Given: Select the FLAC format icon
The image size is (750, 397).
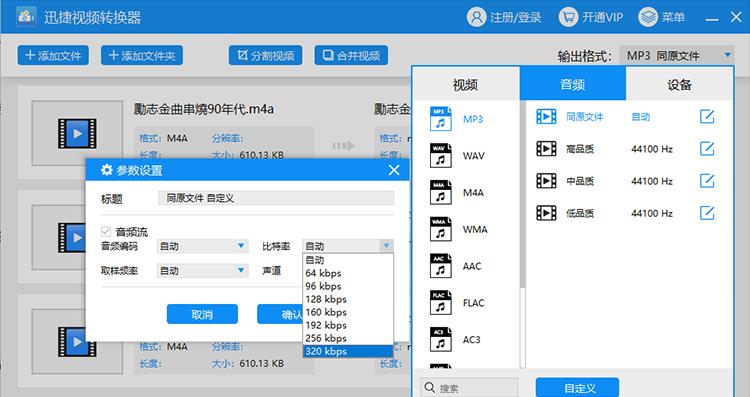Looking at the screenshot, I should [441, 302].
